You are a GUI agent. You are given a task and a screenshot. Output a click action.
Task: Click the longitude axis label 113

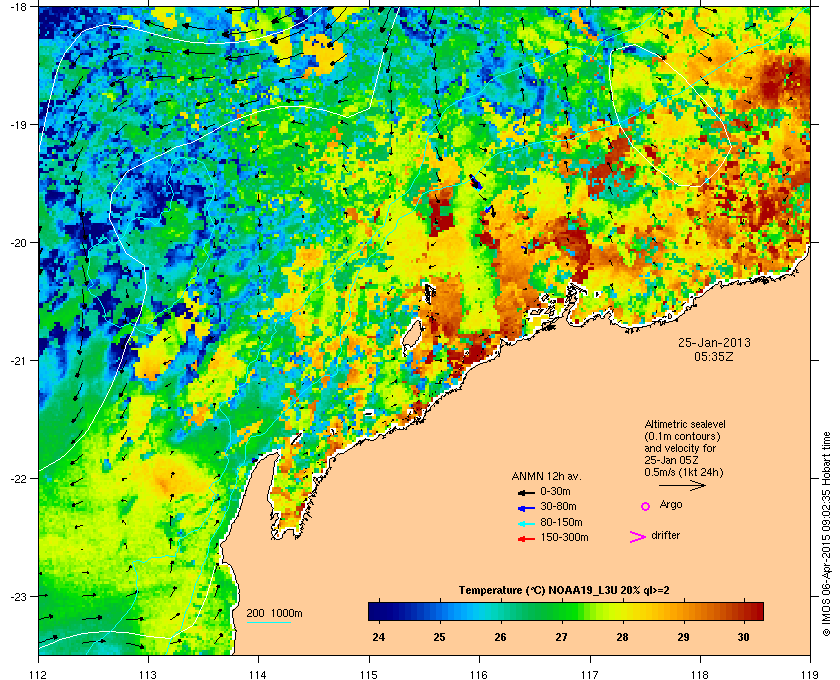tap(148, 674)
